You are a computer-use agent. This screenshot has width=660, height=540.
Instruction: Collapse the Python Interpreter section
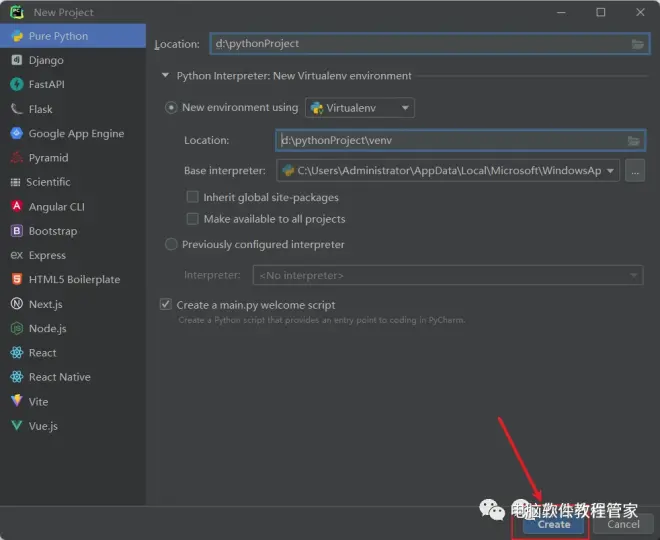(165, 75)
